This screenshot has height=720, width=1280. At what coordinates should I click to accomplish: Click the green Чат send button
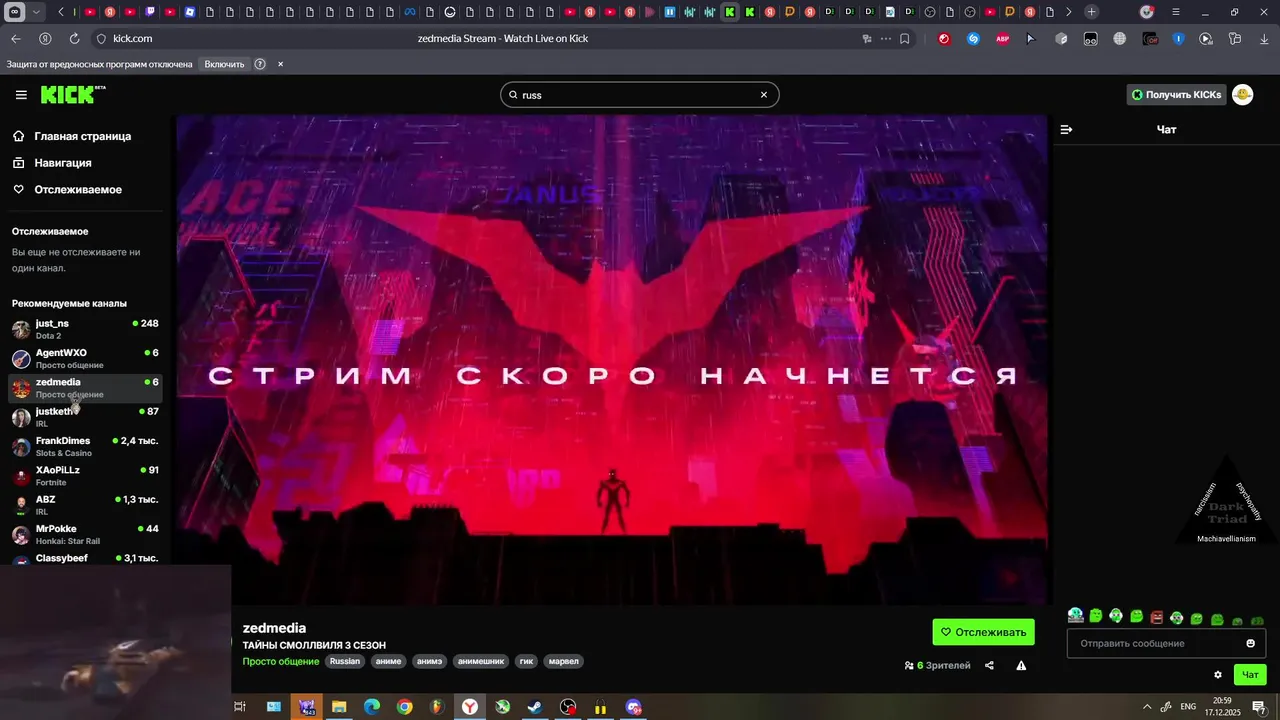point(1250,675)
